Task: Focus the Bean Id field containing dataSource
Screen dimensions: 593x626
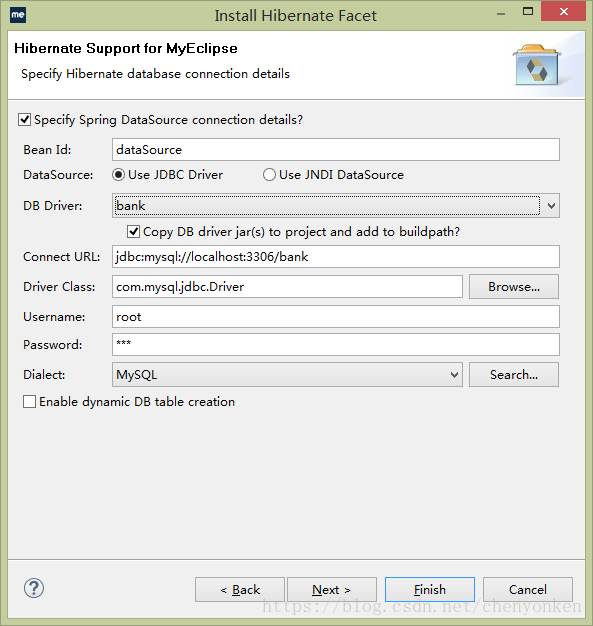Action: pyautogui.click(x=335, y=150)
